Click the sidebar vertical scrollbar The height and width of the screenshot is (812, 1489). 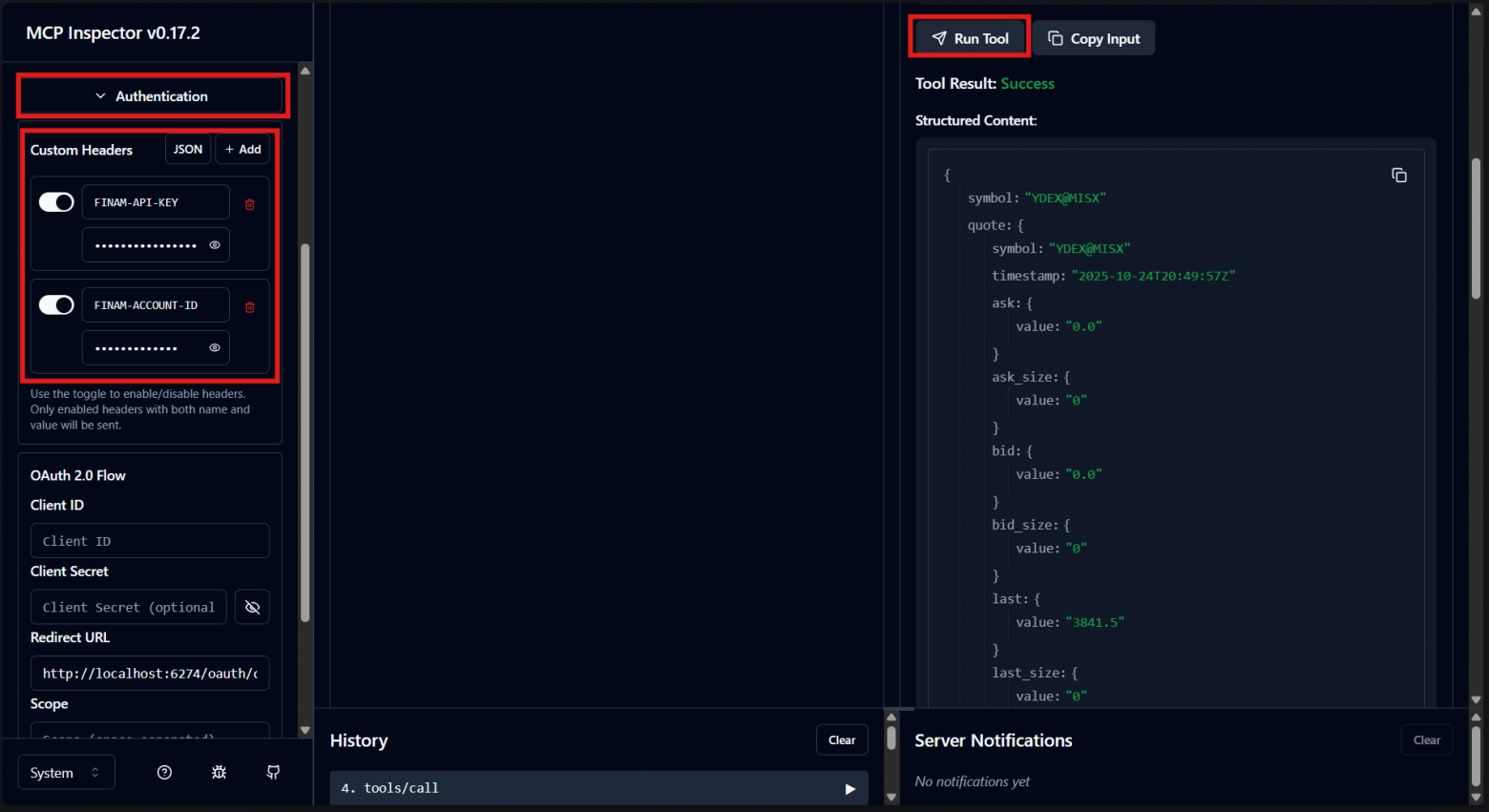(x=305, y=434)
